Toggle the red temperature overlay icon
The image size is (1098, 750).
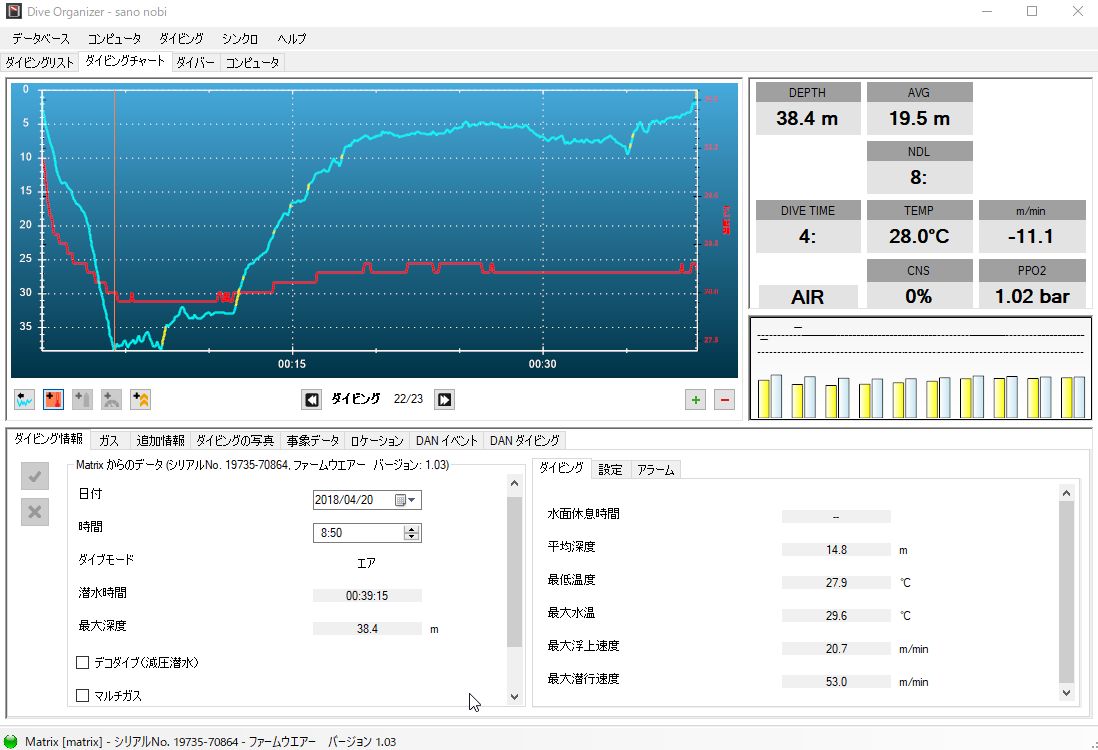tap(54, 400)
